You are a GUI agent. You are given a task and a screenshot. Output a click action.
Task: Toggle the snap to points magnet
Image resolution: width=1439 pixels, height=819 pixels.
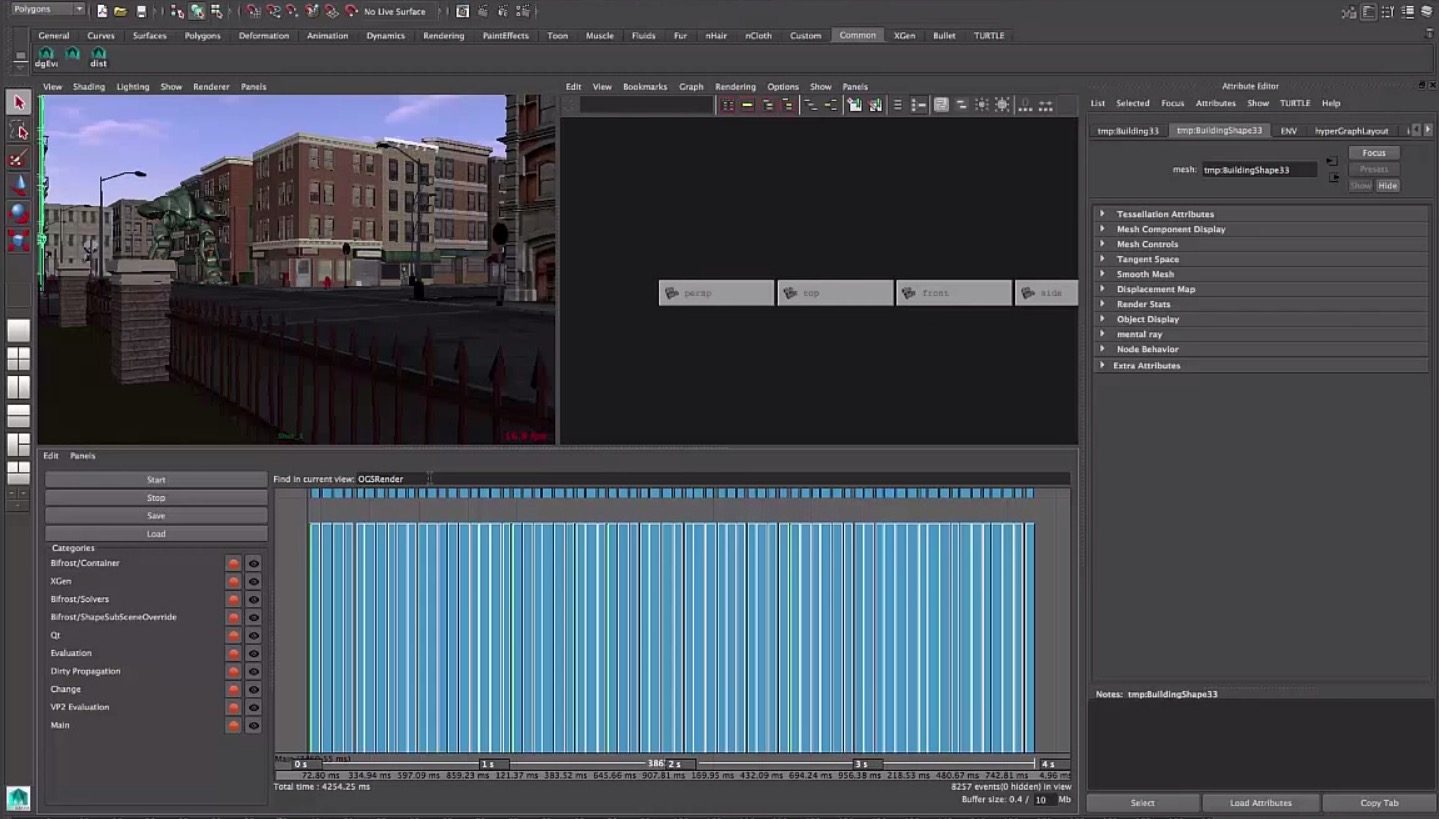tap(293, 11)
